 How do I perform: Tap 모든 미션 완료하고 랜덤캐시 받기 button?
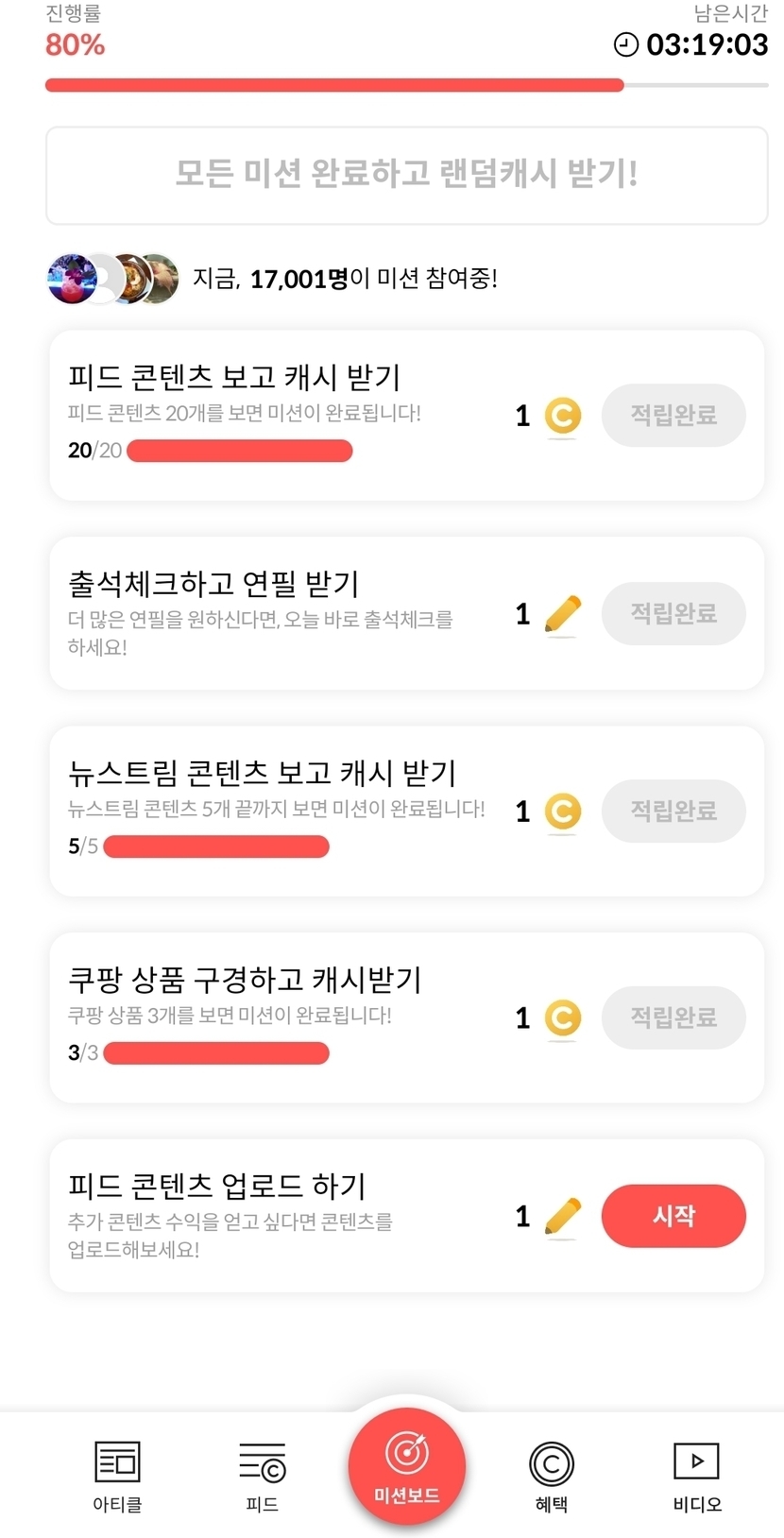[x=407, y=175]
